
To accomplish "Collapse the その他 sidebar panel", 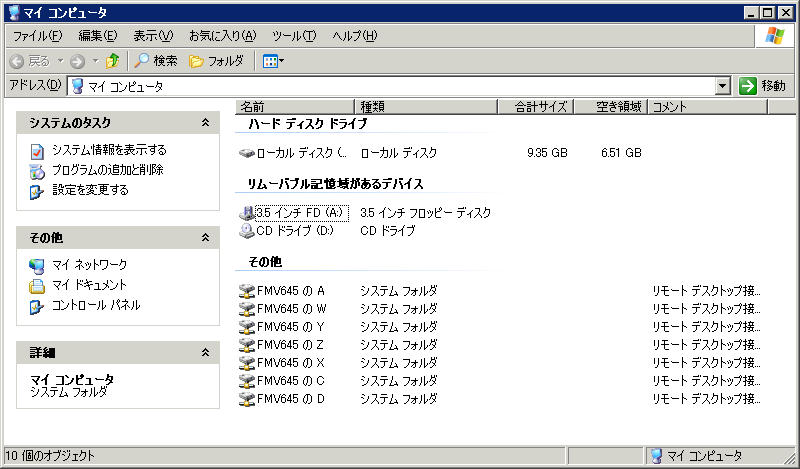I will coord(205,237).
